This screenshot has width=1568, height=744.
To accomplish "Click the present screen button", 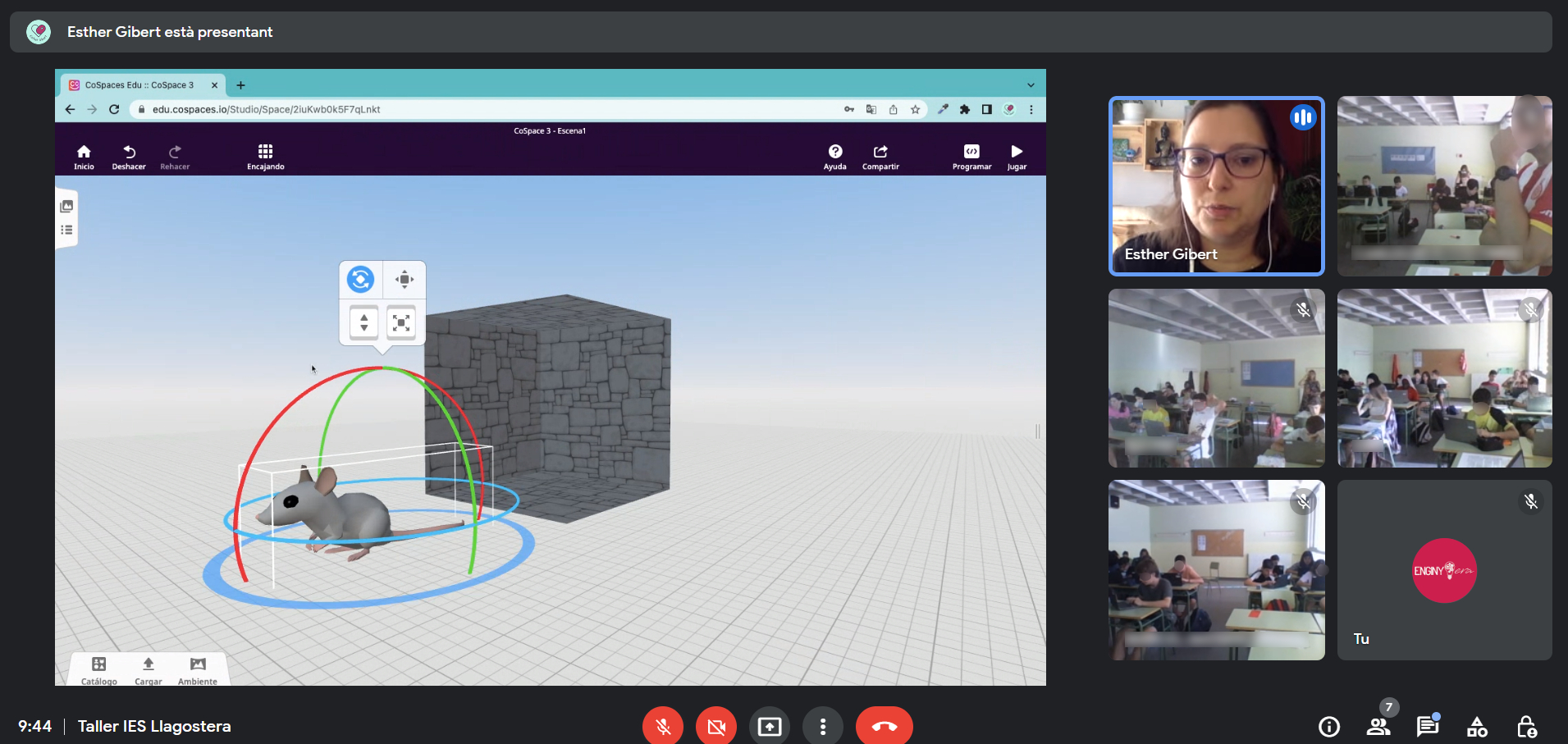I will pos(770,726).
